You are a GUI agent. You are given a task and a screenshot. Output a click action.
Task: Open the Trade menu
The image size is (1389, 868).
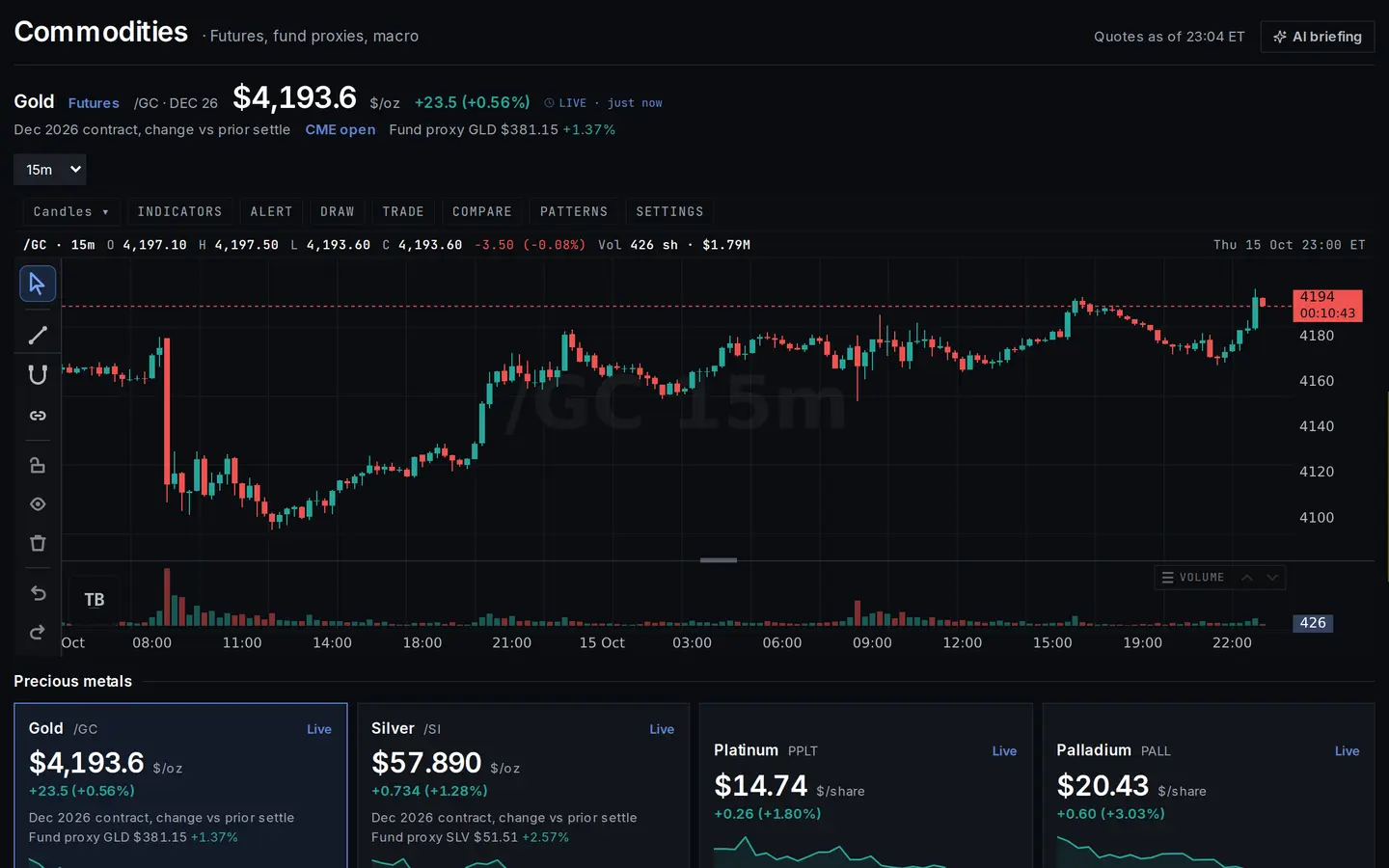click(x=403, y=212)
